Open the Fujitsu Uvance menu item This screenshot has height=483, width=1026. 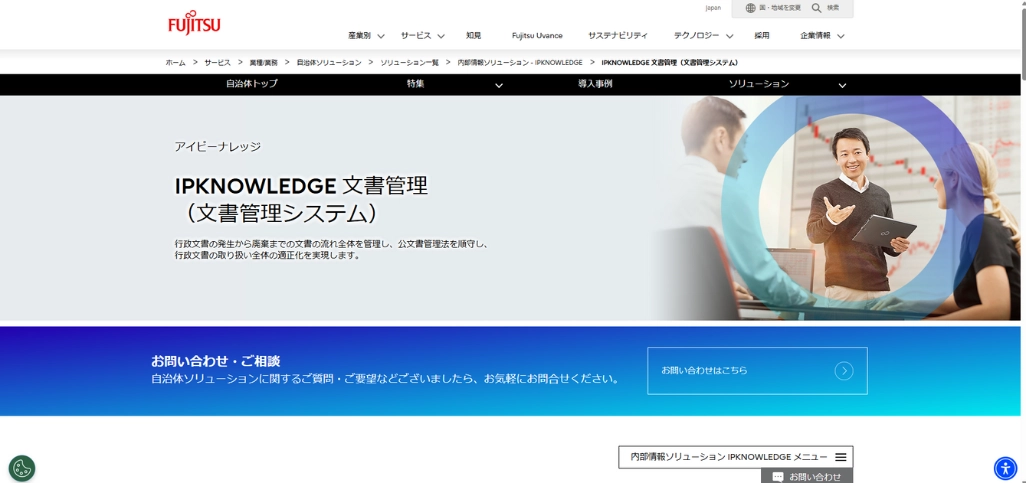(537, 35)
